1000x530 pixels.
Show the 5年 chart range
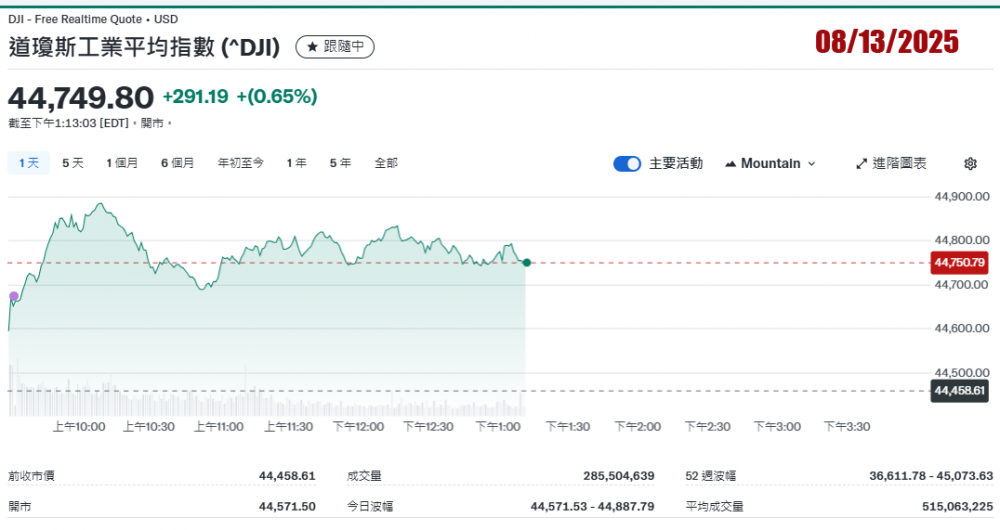(x=340, y=163)
